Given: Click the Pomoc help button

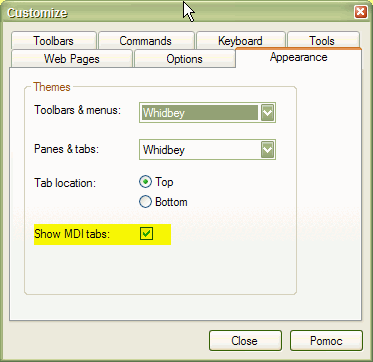Looking at the screenshot, I should pyautogui.click(x=326, y=341).
